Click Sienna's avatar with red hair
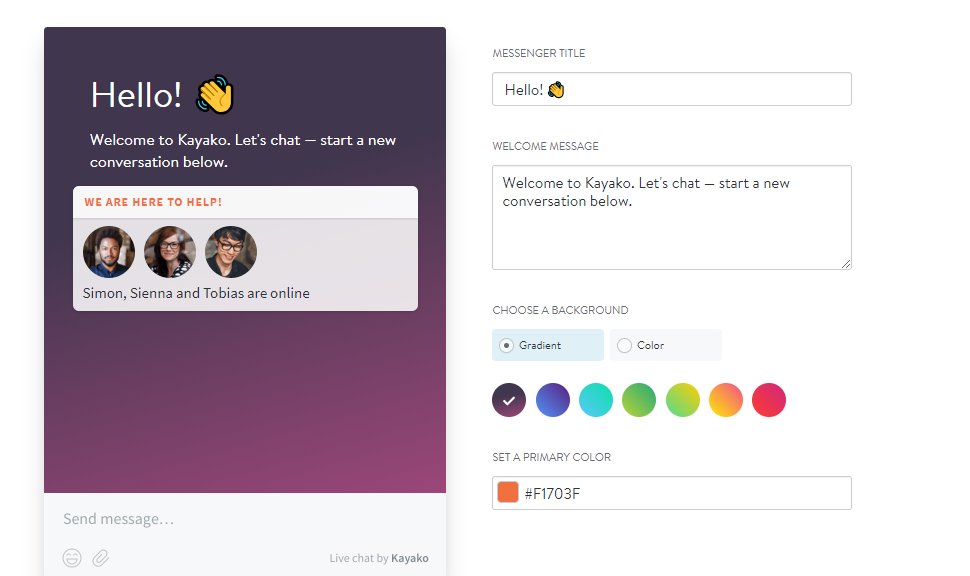Screen dimensions: 970x576 click(170, 252)
